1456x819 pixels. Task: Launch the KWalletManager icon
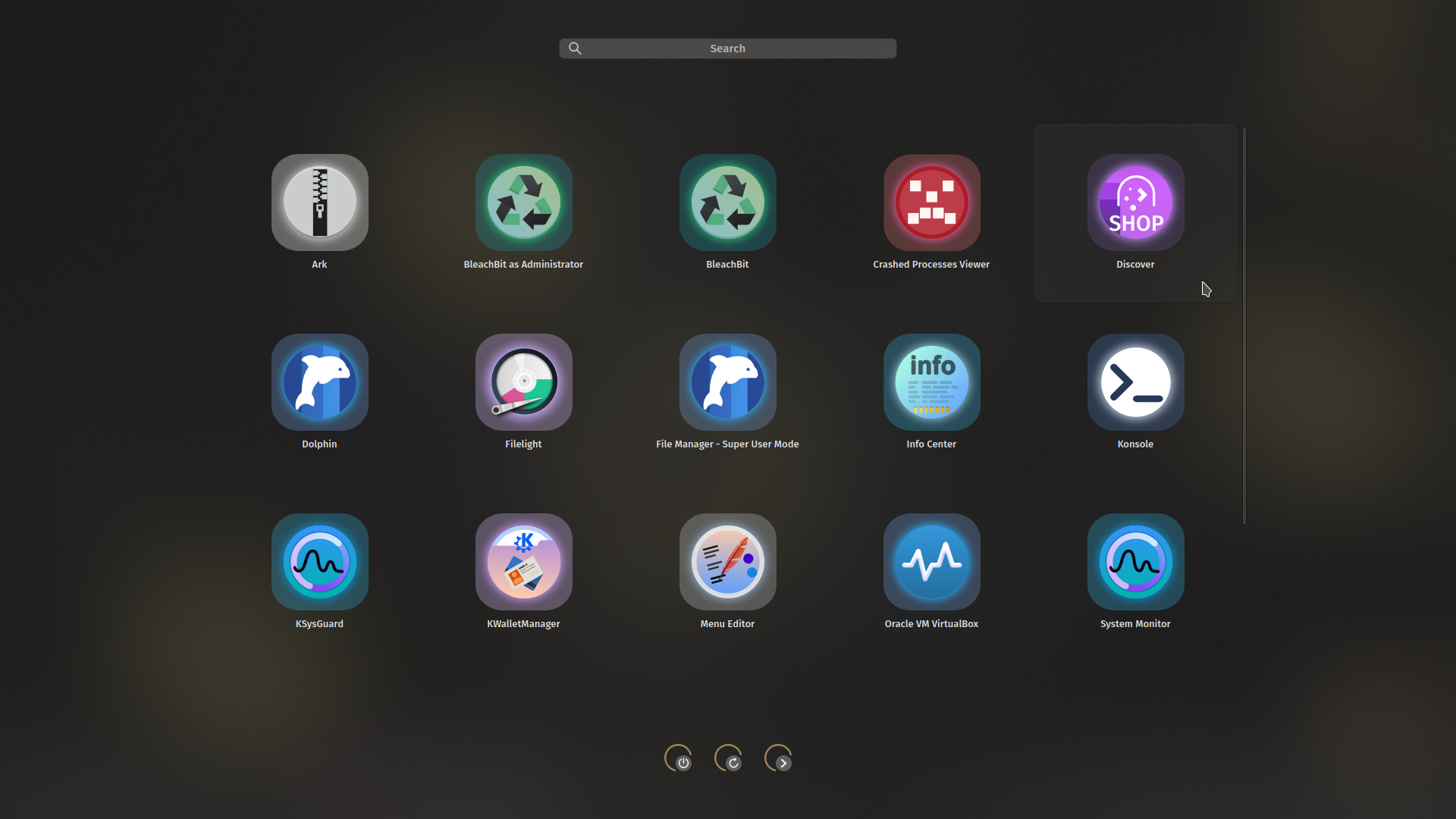[523, 562]
